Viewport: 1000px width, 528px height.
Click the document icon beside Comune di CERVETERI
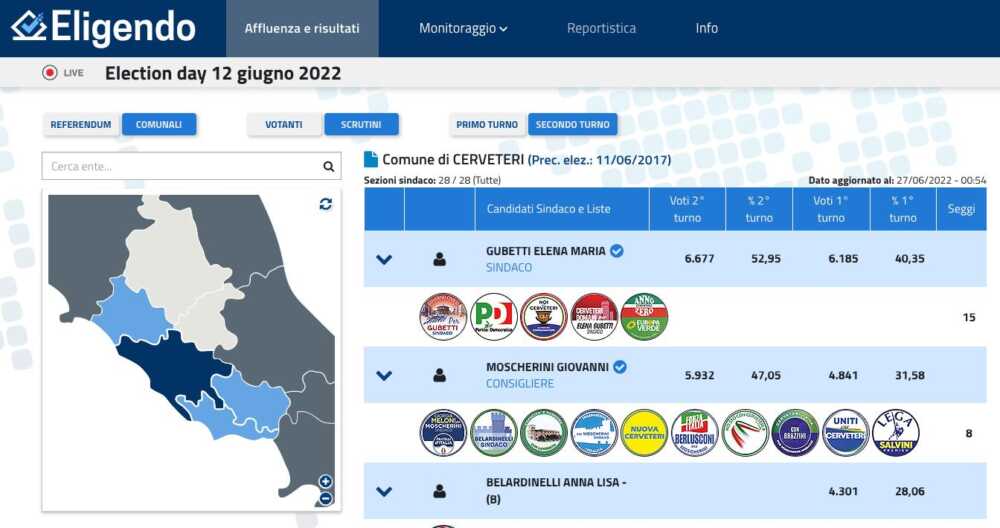(x=371, y=159)
